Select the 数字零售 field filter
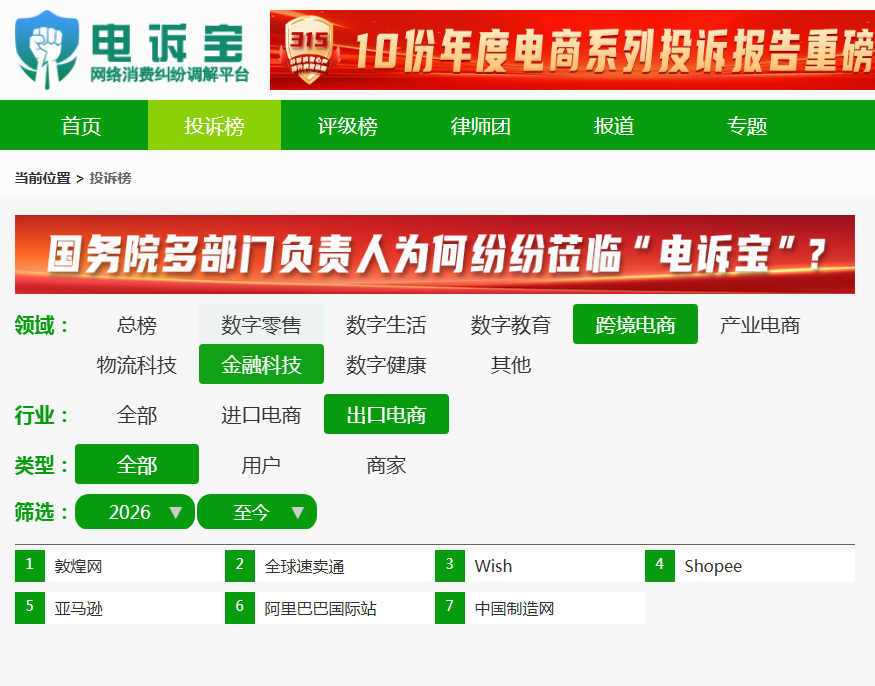 click(261, 324)
